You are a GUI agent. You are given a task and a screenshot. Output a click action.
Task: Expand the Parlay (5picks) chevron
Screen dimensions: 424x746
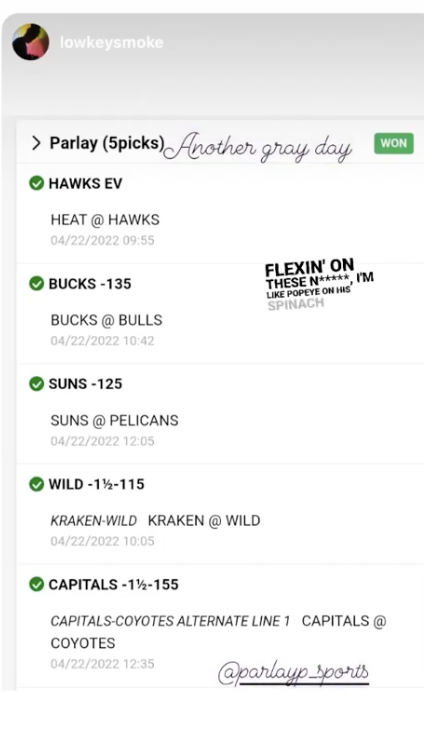(36, 143)
